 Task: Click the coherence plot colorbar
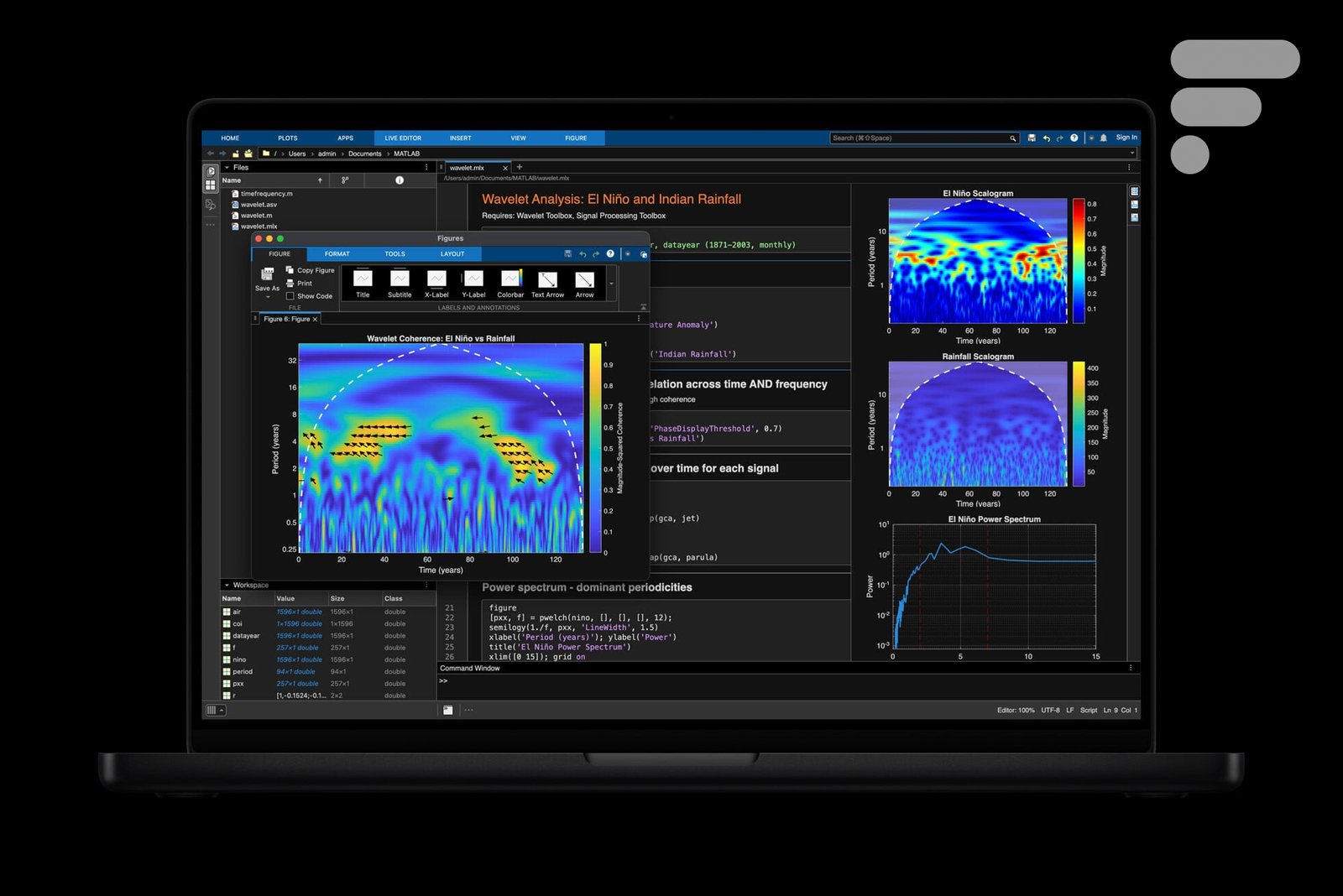click(595, 448)
